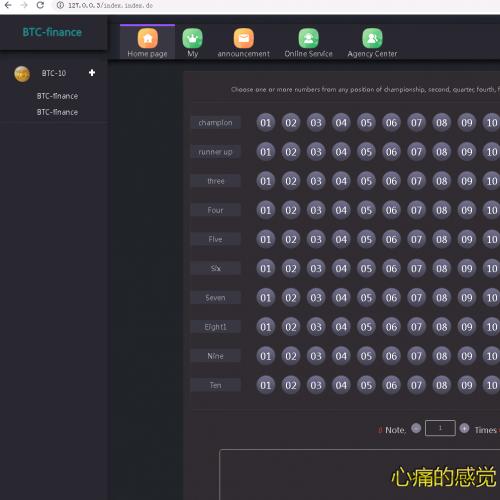The height and width of the screenshot is (500, 500).
Task: Click the champion row label
Action: click(x=215, y=123)
